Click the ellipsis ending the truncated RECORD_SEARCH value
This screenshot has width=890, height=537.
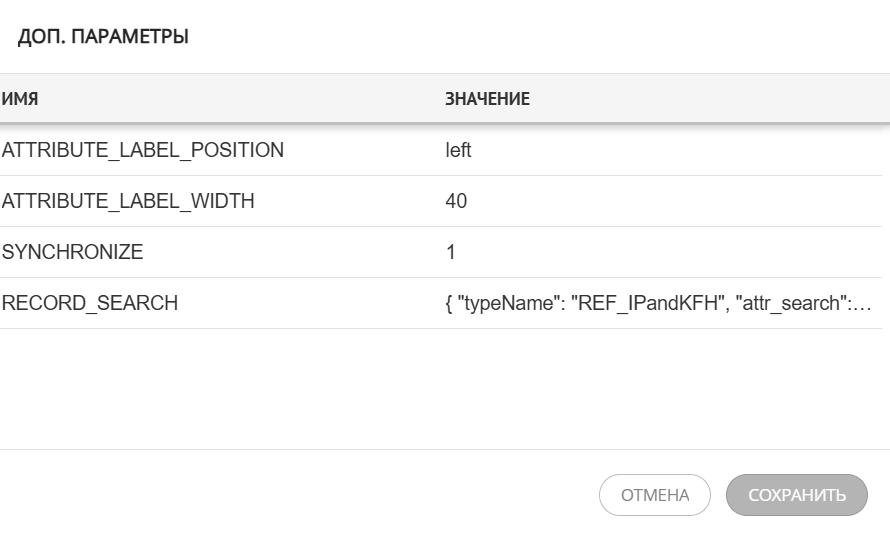click(x=866, y=305)
